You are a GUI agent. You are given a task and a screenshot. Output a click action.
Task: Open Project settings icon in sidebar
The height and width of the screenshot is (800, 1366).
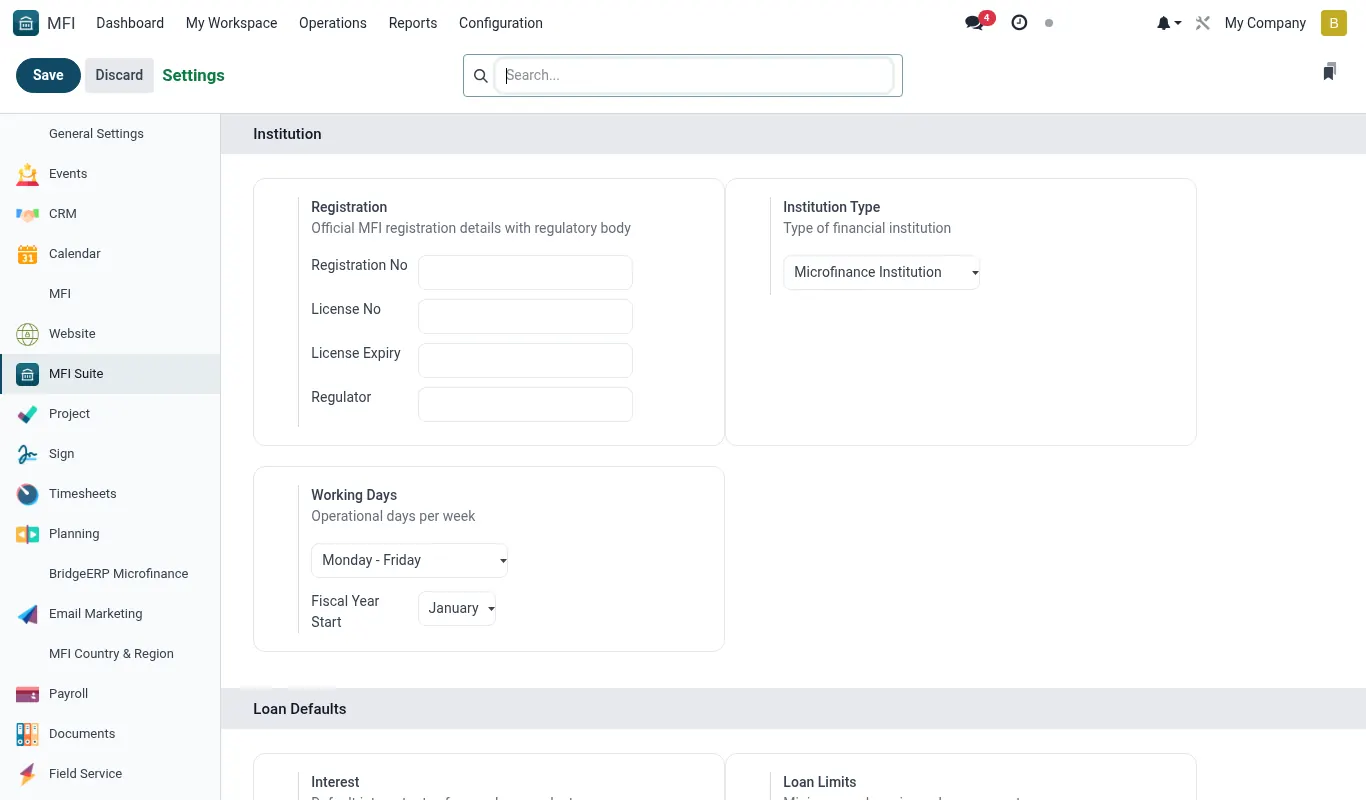click(x=28, y=414)
